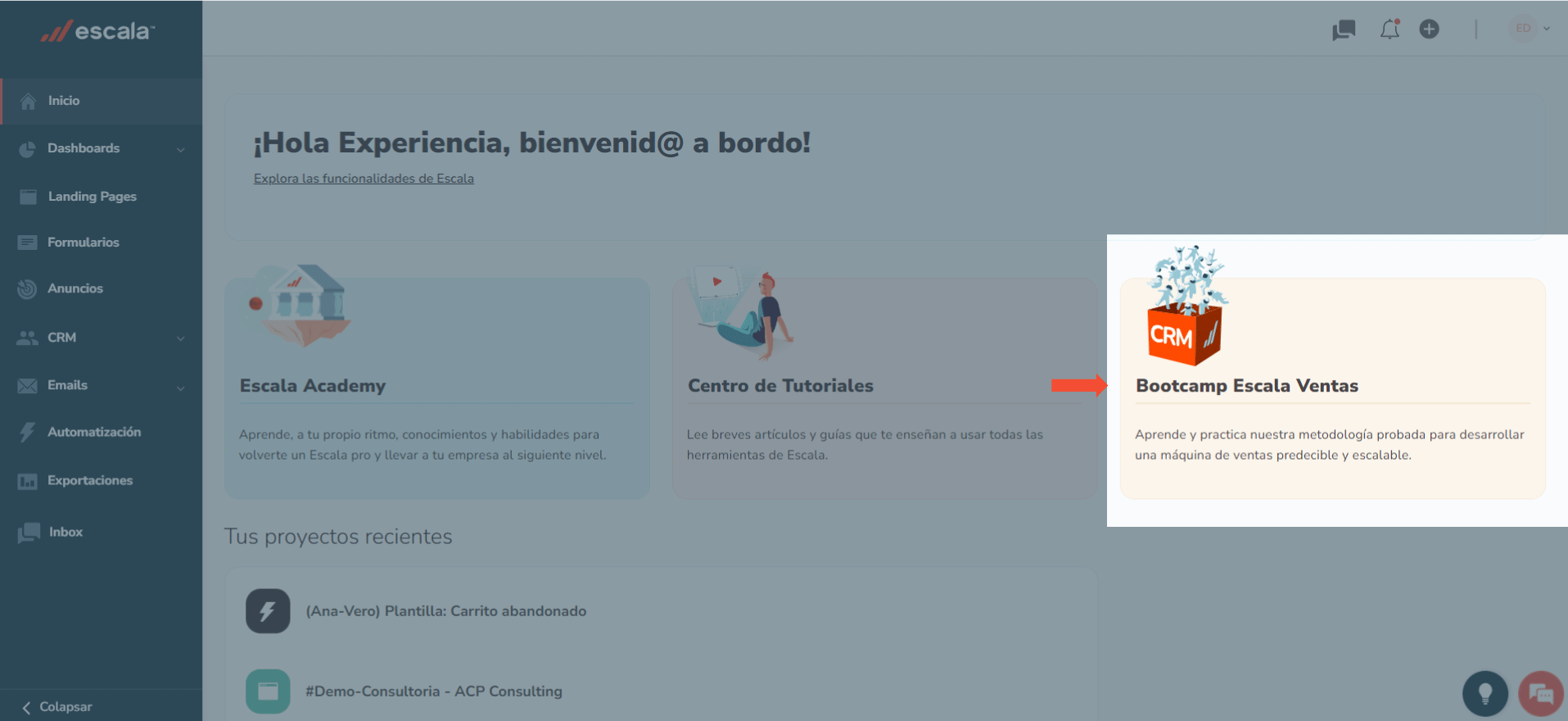
Task: Click the Tus proyectos recientes heading
Action: coord(338,537)
